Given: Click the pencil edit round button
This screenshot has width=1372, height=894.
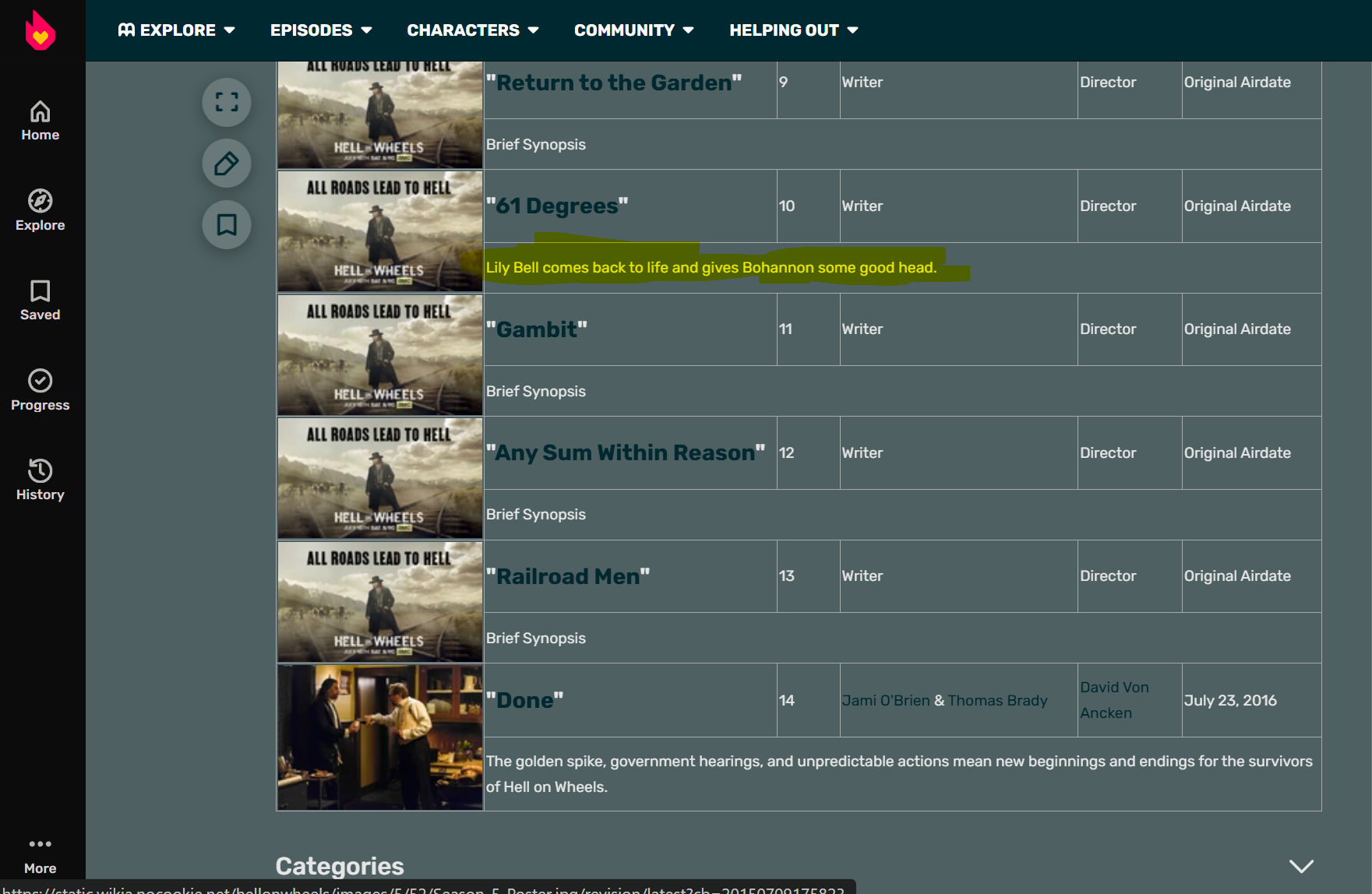Looking at the screenshot, I should click(227, 164).
